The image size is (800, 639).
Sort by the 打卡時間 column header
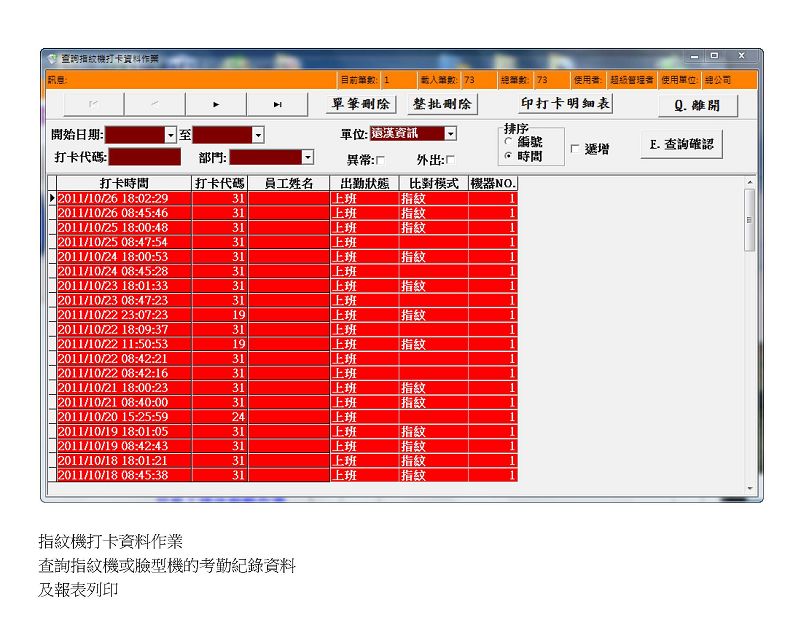click(124, 183)
